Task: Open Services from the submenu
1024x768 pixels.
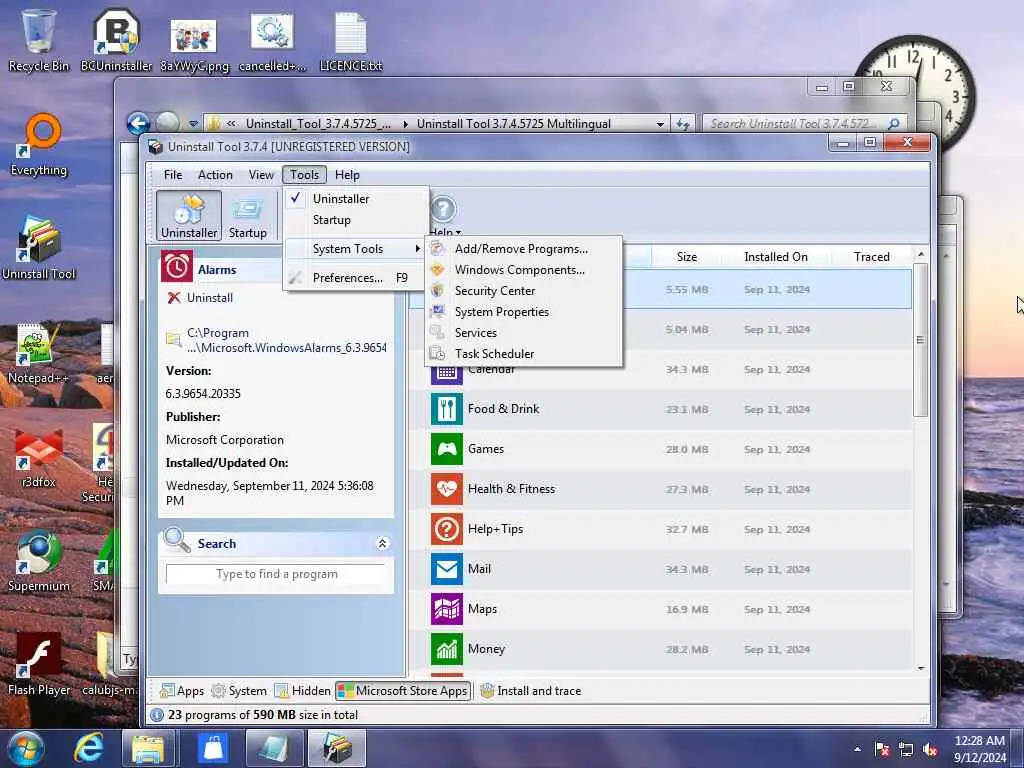Action: point(524,332)
